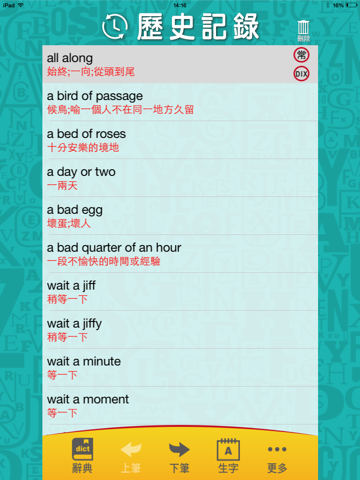Open 'a bed of roses' entry
Image resolution: width=360 pixels, height=480 pixels.
(180, 140)
